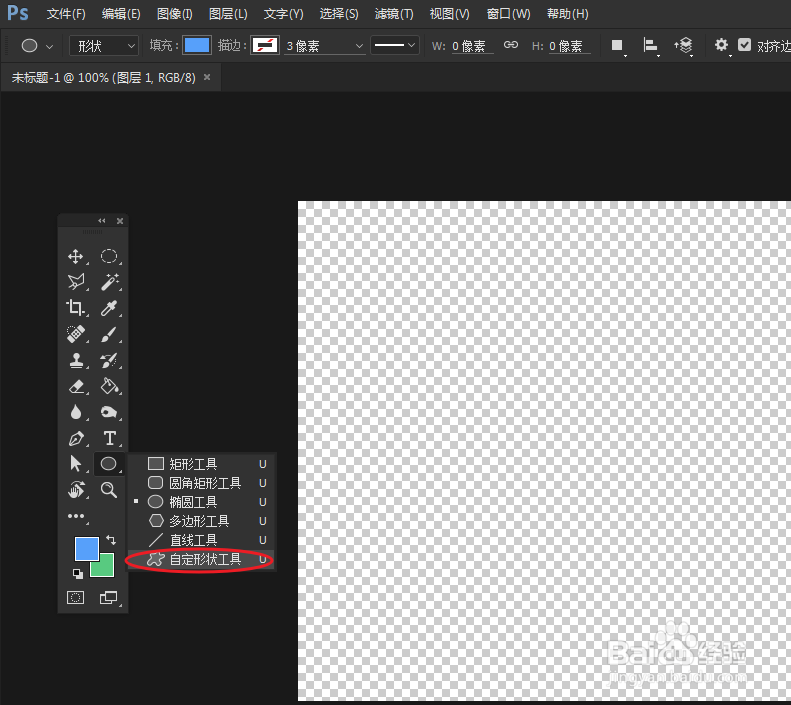Open the shape tool mode dropdown
791x705 pixels.
(x=104, y=46)
